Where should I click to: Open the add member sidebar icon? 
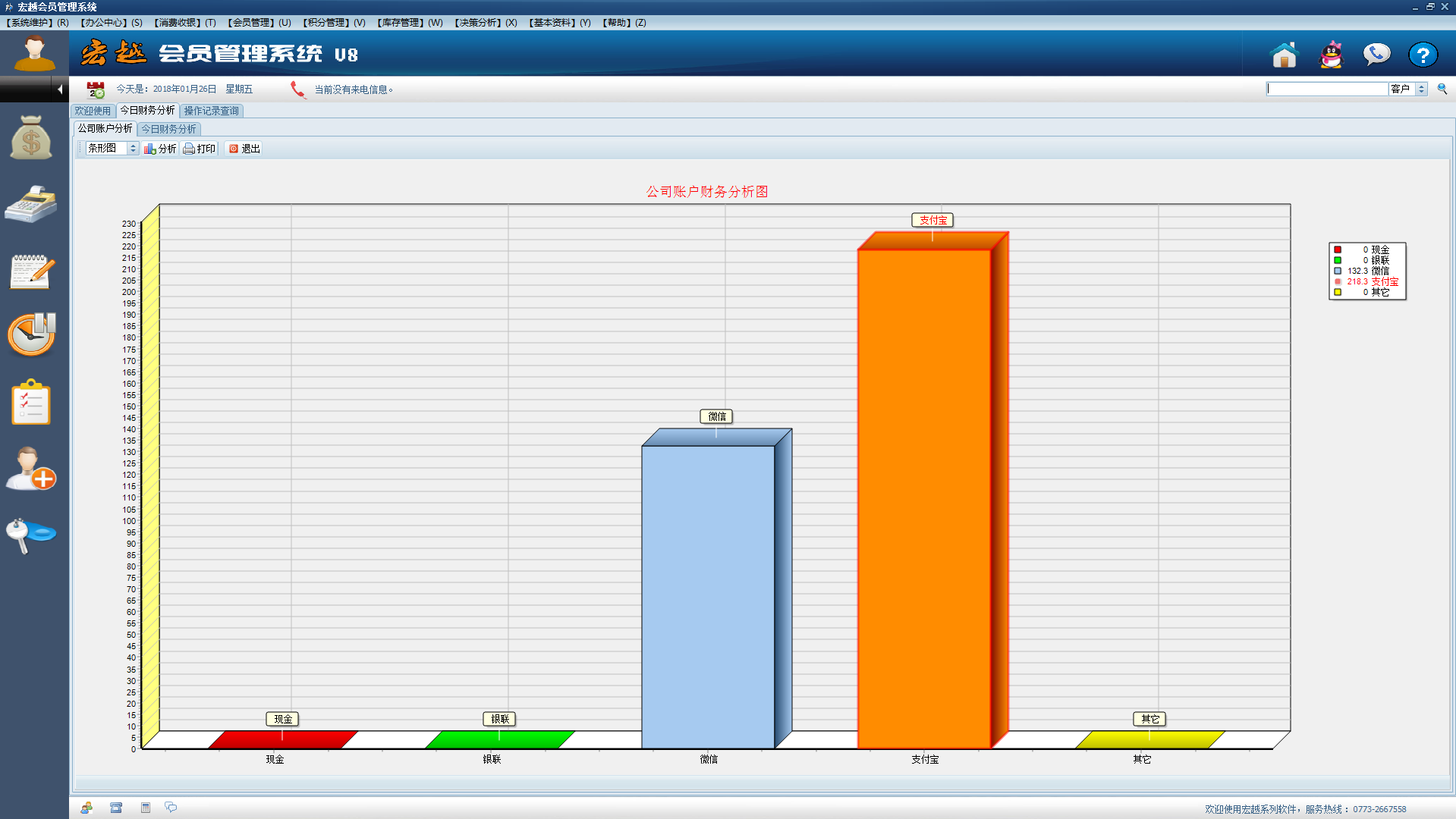coord(31,469)
